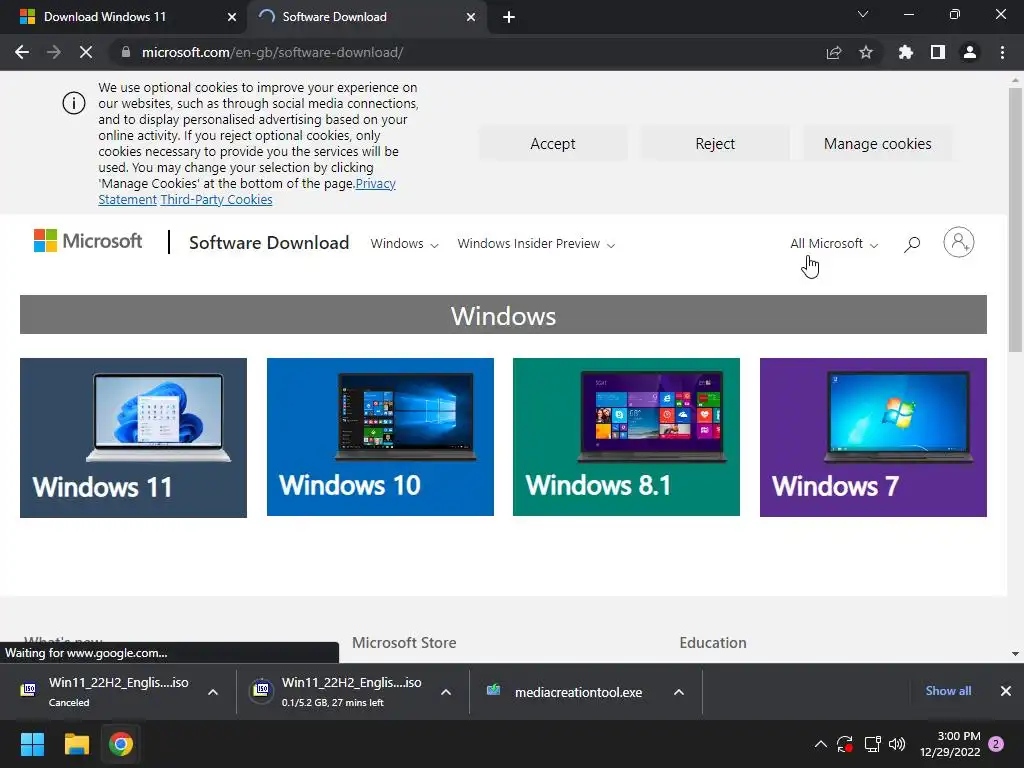
Task: Click the Education footer heading
Action: [x=713, y=643]
